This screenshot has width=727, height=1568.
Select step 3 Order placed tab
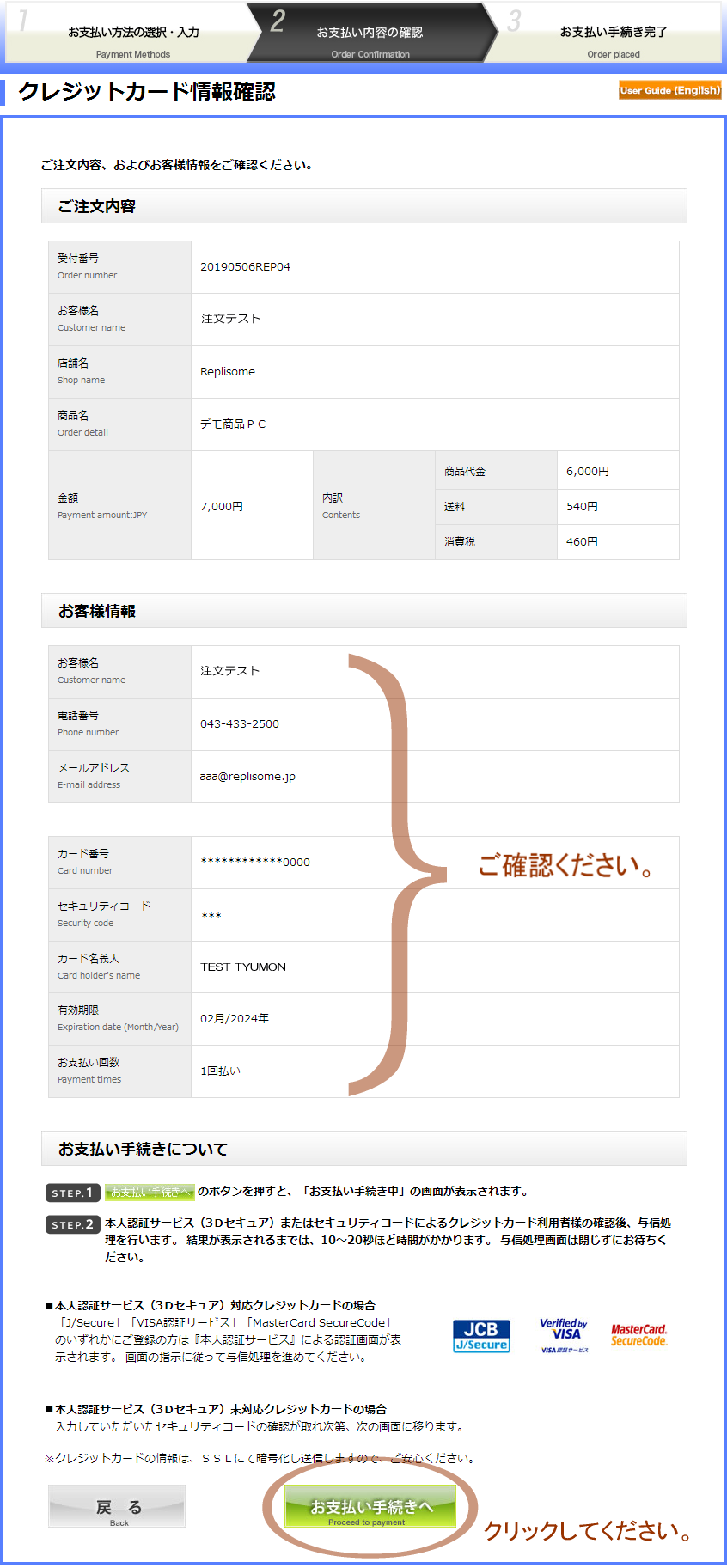[613, 39]
